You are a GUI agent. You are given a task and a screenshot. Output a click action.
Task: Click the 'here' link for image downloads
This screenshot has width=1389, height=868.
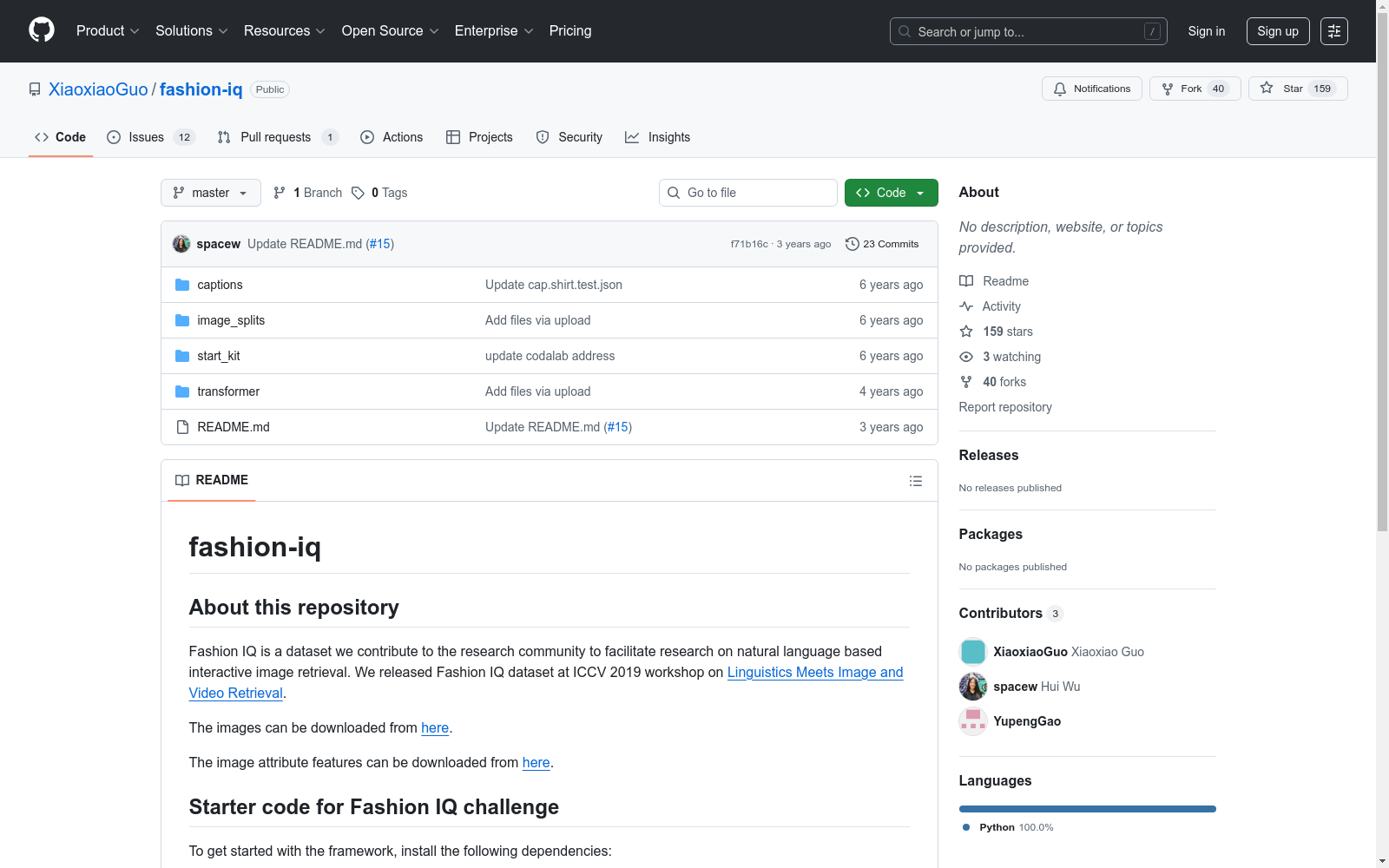[435, 727]
